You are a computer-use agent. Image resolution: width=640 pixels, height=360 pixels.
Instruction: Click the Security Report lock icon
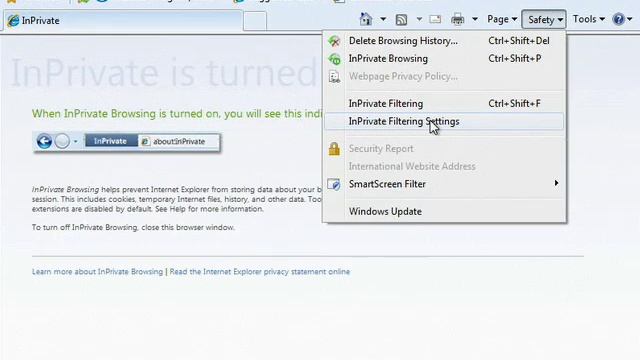click(334, 149)
